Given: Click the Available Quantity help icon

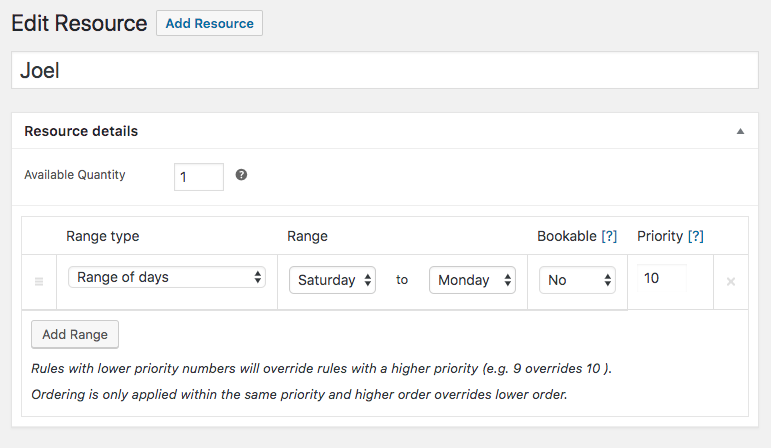Looking at the screenshot, I should pos(241,175).
